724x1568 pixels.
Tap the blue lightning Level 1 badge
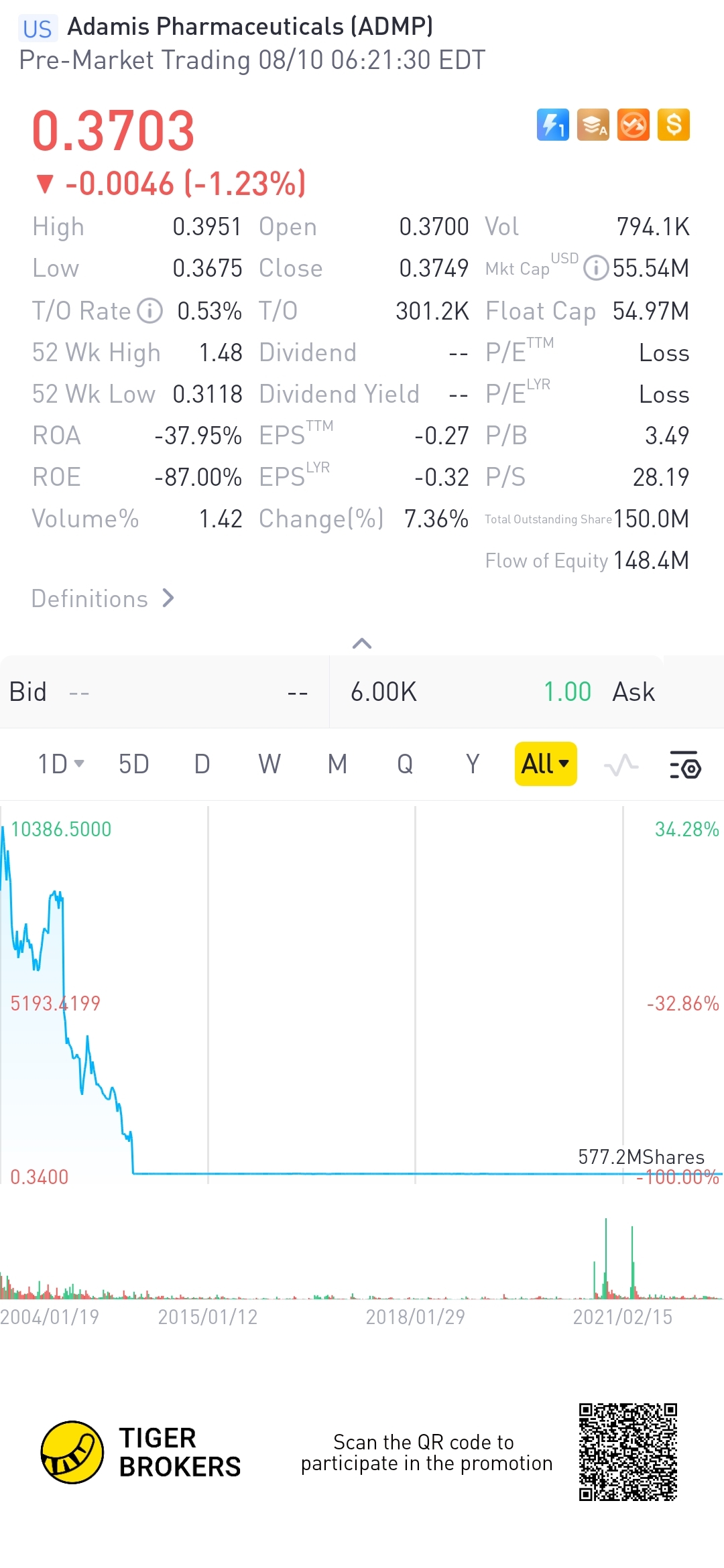coord(552,125)
